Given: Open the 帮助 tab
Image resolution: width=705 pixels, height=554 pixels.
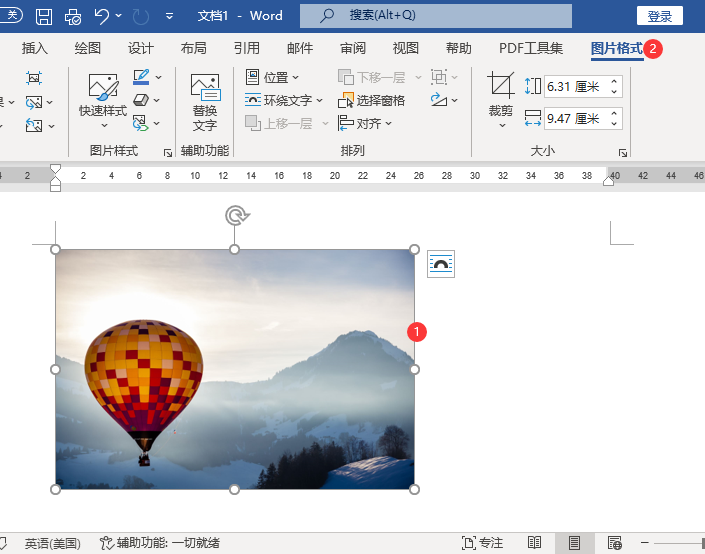Looking at the screenshot, I should tap(459, 48).
